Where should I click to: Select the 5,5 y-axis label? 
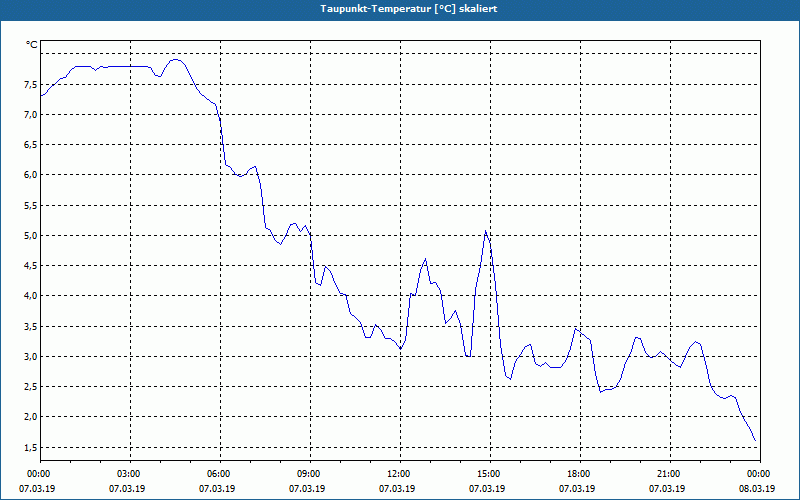31,206
